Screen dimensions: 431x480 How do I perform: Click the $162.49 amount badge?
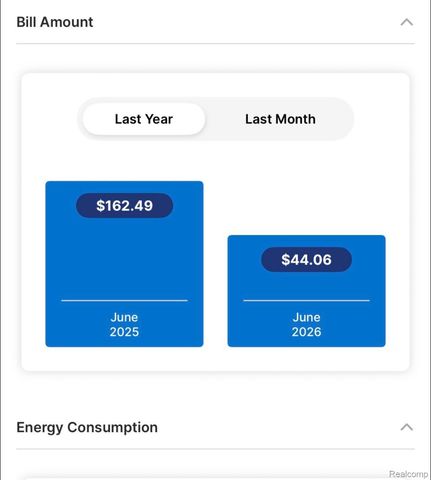[124, 205]
